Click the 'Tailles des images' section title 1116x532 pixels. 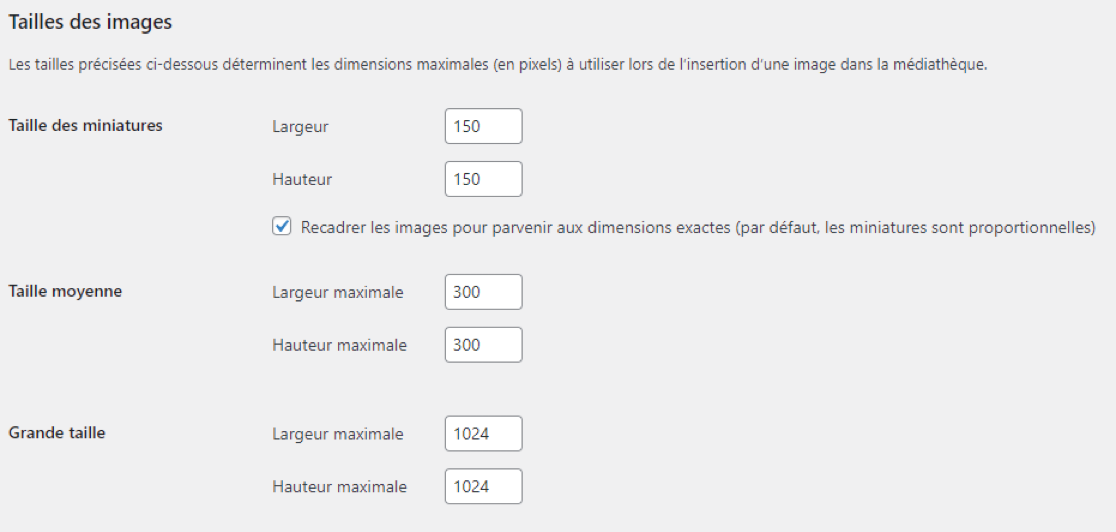click(x=90, y=20)
